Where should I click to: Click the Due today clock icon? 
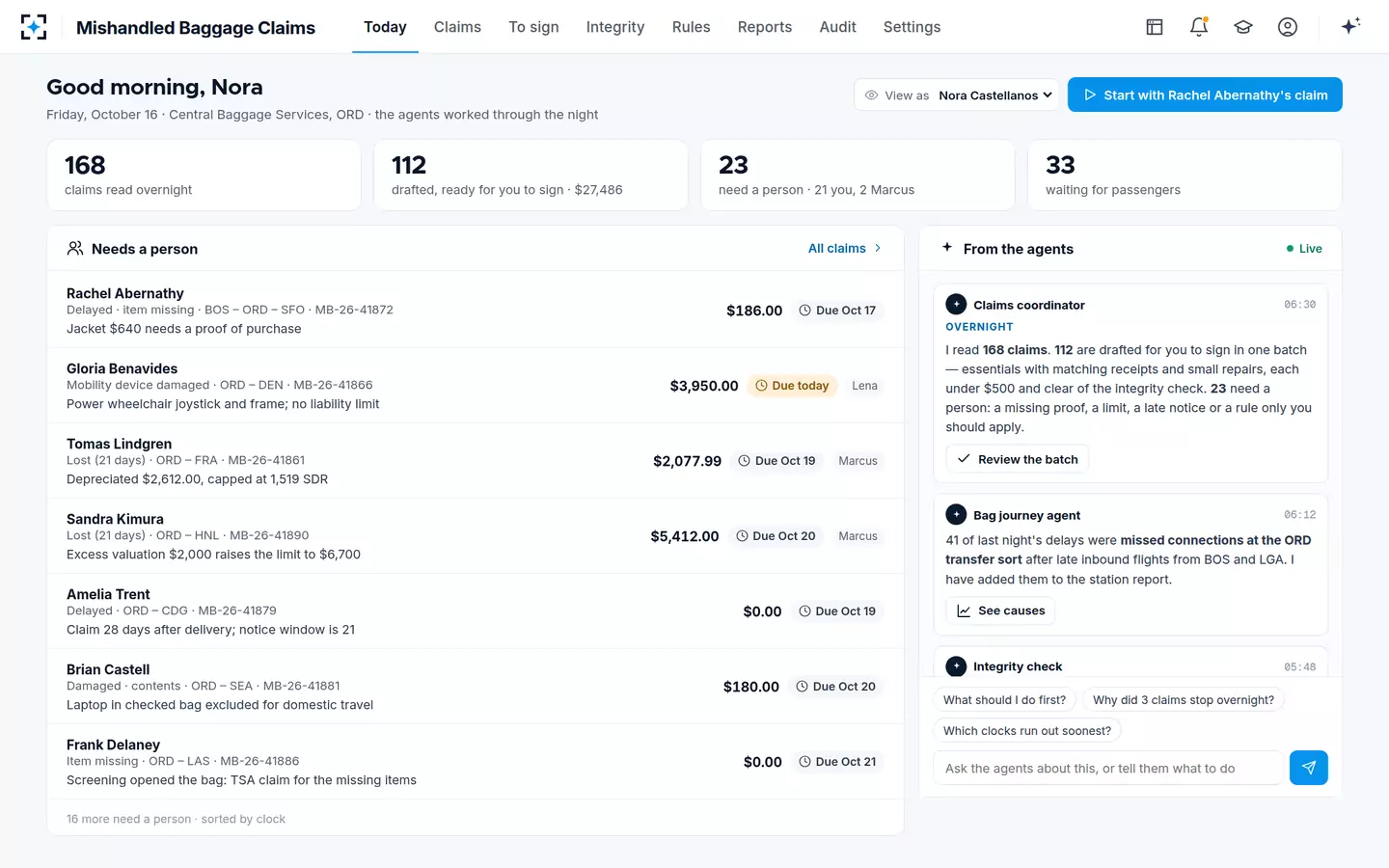tap(761, 386)
